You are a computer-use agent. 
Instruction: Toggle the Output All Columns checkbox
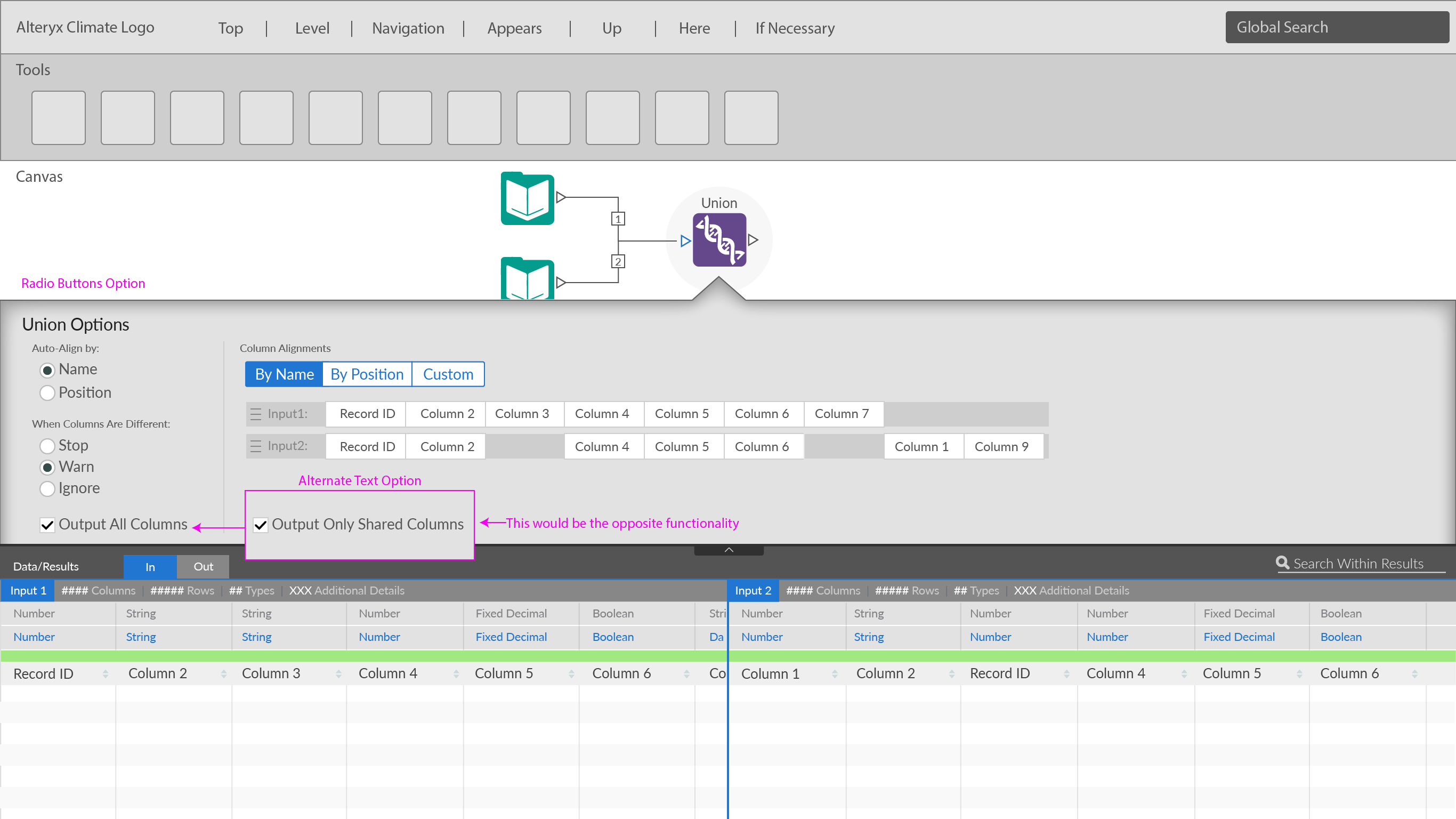click(47, 525)
